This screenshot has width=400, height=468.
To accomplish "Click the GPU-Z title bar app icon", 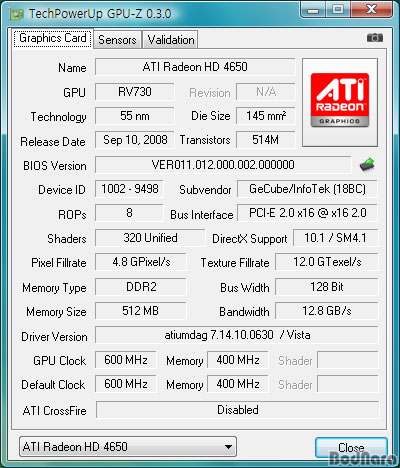I will pos(17,14).
